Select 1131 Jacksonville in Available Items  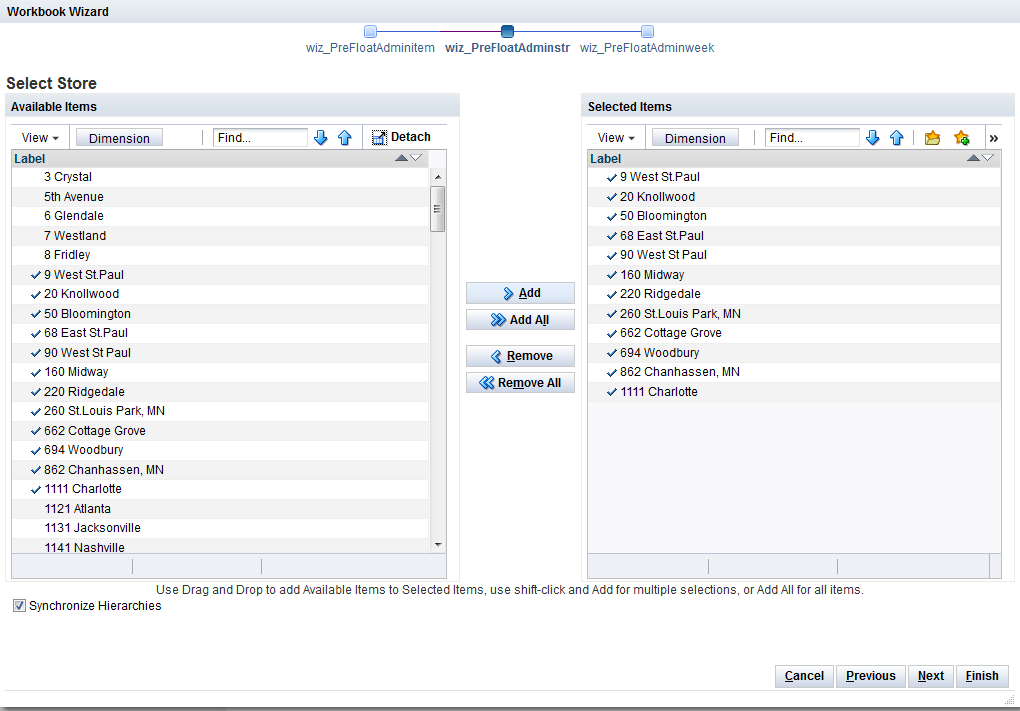220,528
